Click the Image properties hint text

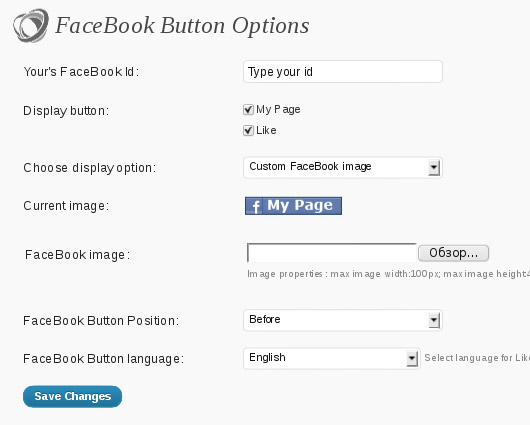tap(388, 274)
